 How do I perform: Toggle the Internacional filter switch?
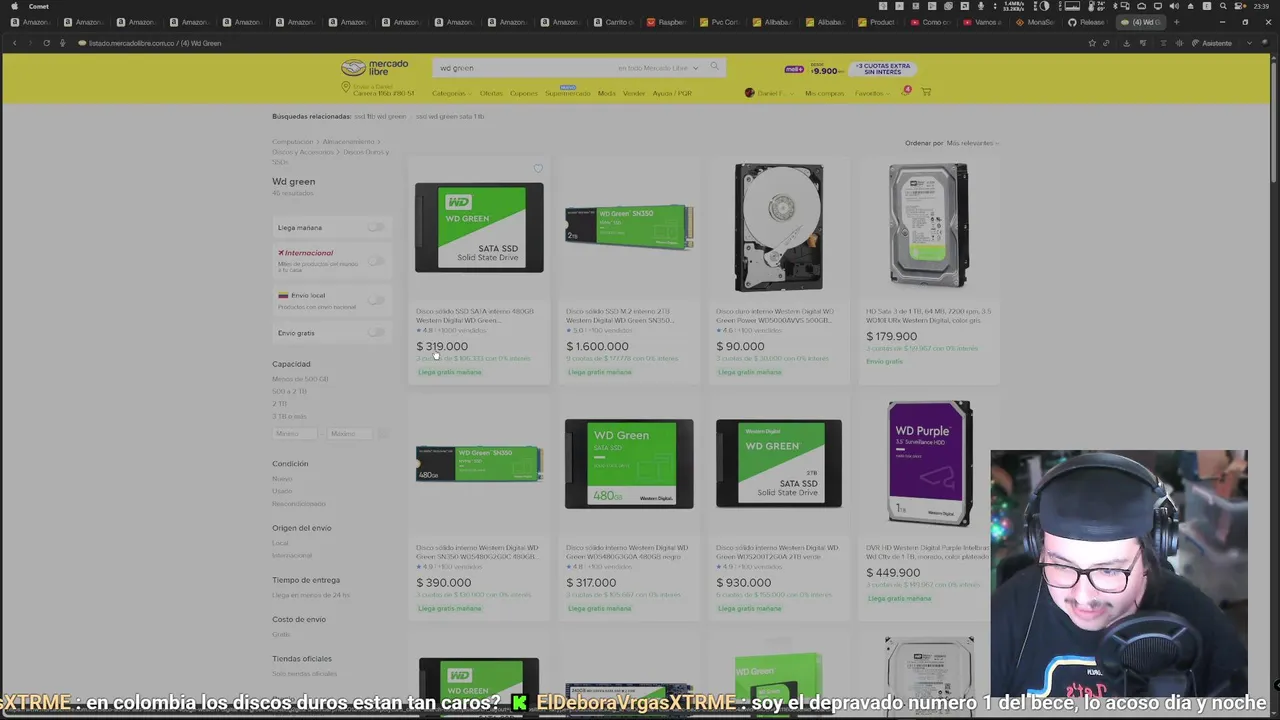(x=375, y=260)
